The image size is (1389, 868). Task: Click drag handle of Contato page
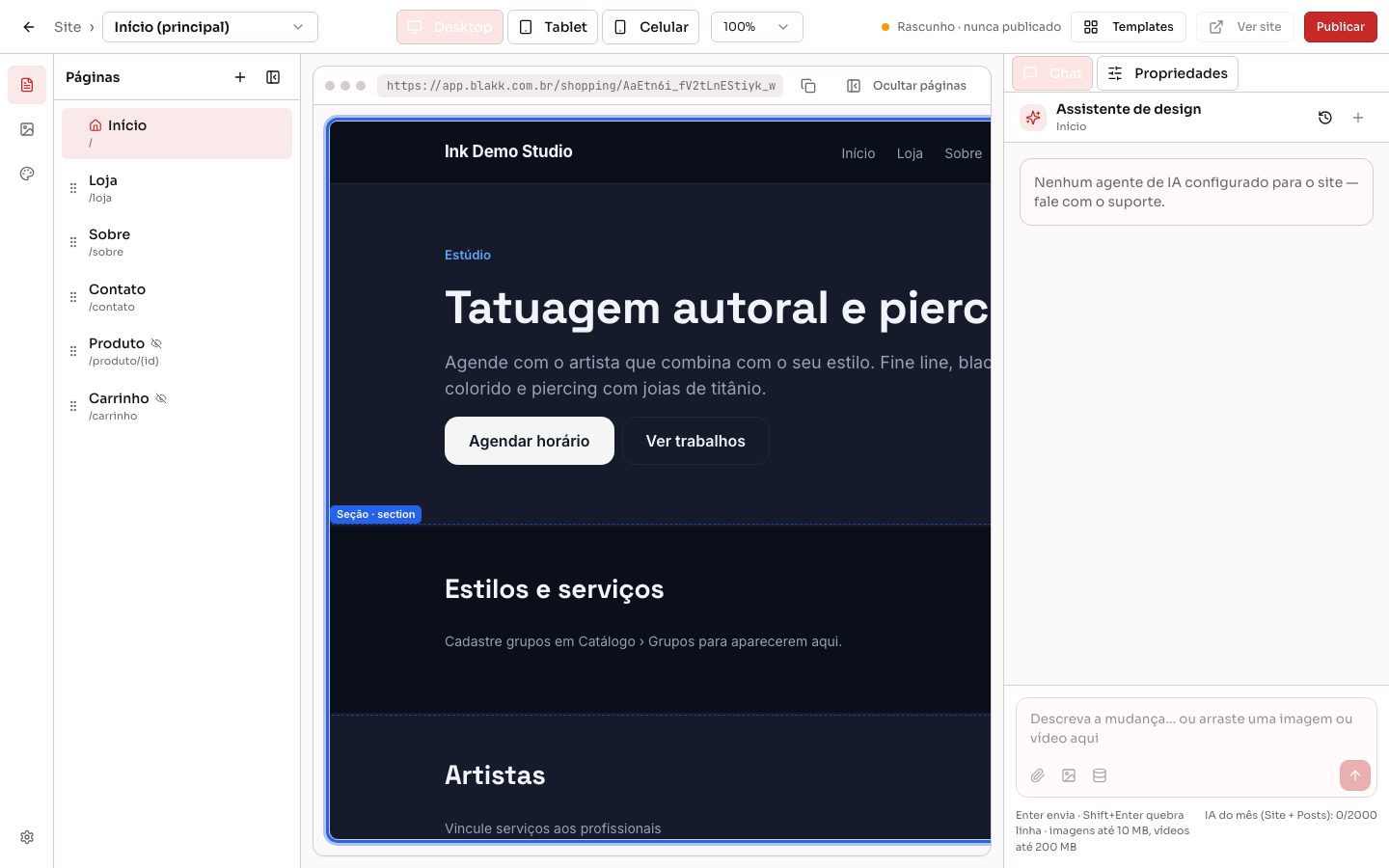pyautogui.click(x=73, y=297)
